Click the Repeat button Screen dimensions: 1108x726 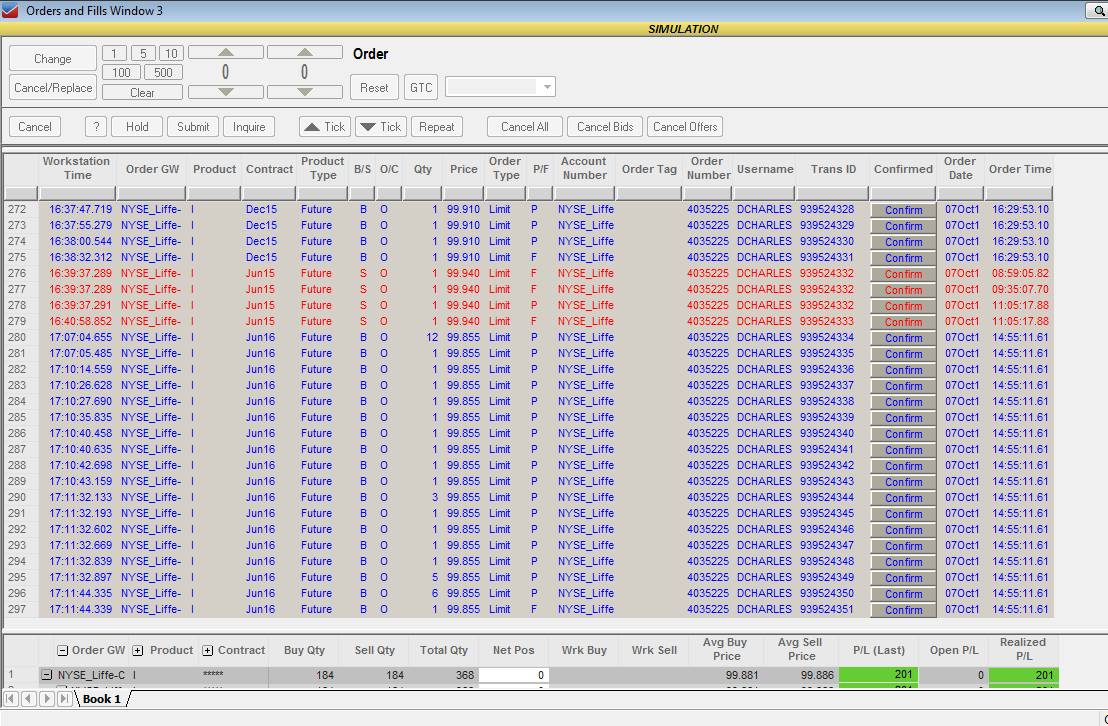437,127
